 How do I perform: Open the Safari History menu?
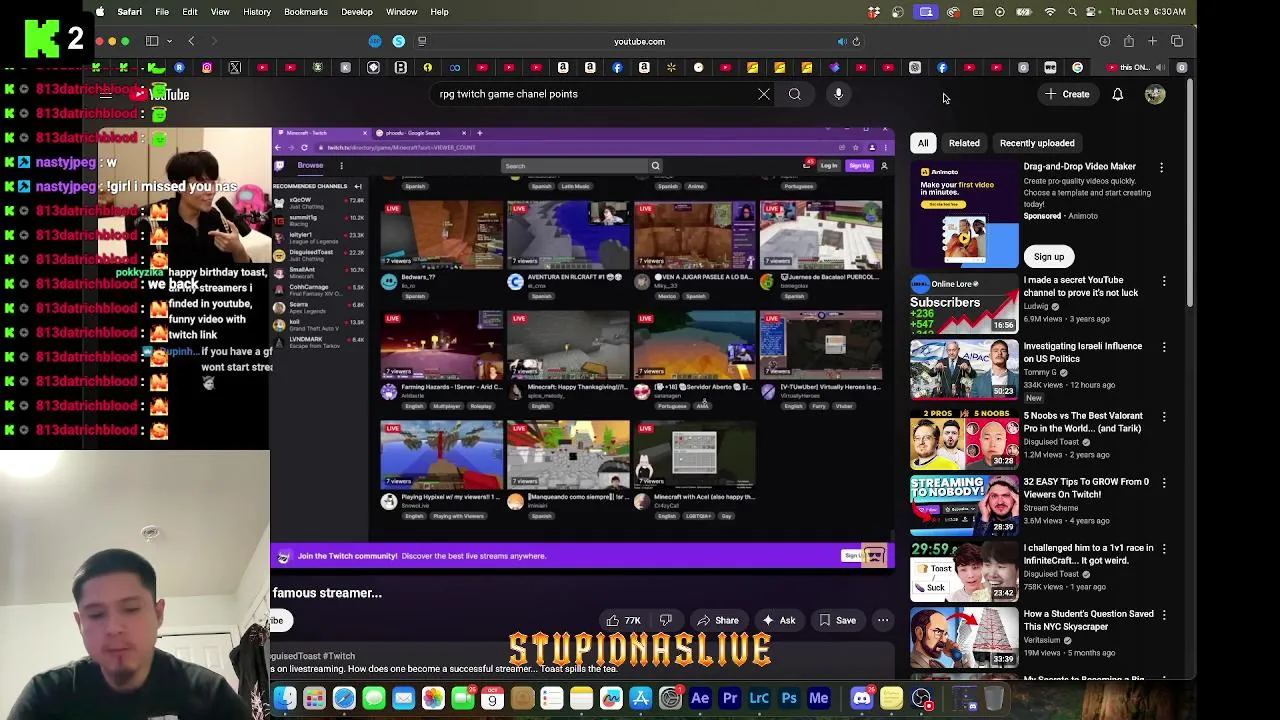(257, 12)
